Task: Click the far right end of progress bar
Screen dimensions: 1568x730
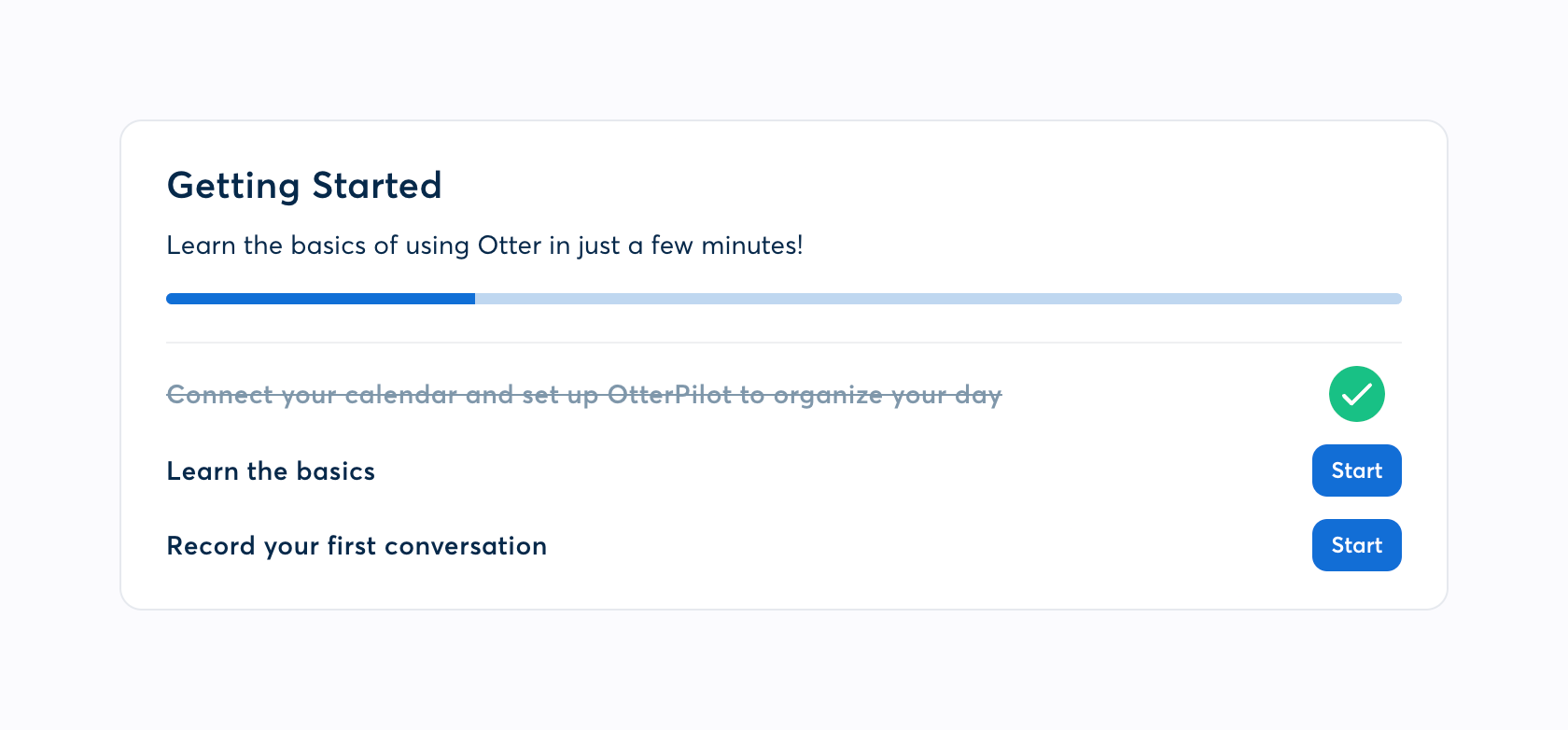Action: pyautogui.click(x=1397, y=299)
